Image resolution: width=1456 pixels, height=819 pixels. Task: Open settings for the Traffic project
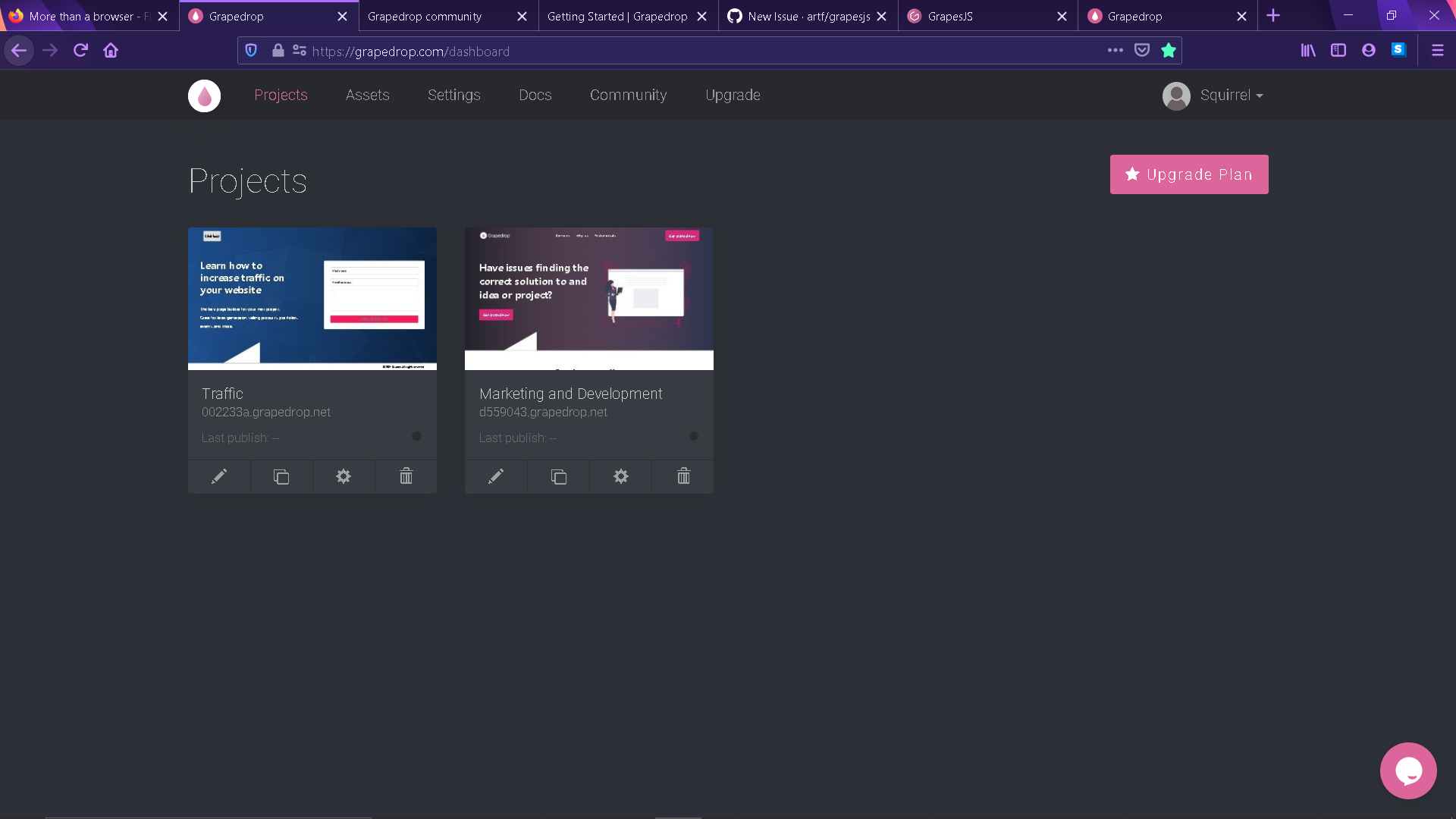(343, 476)
